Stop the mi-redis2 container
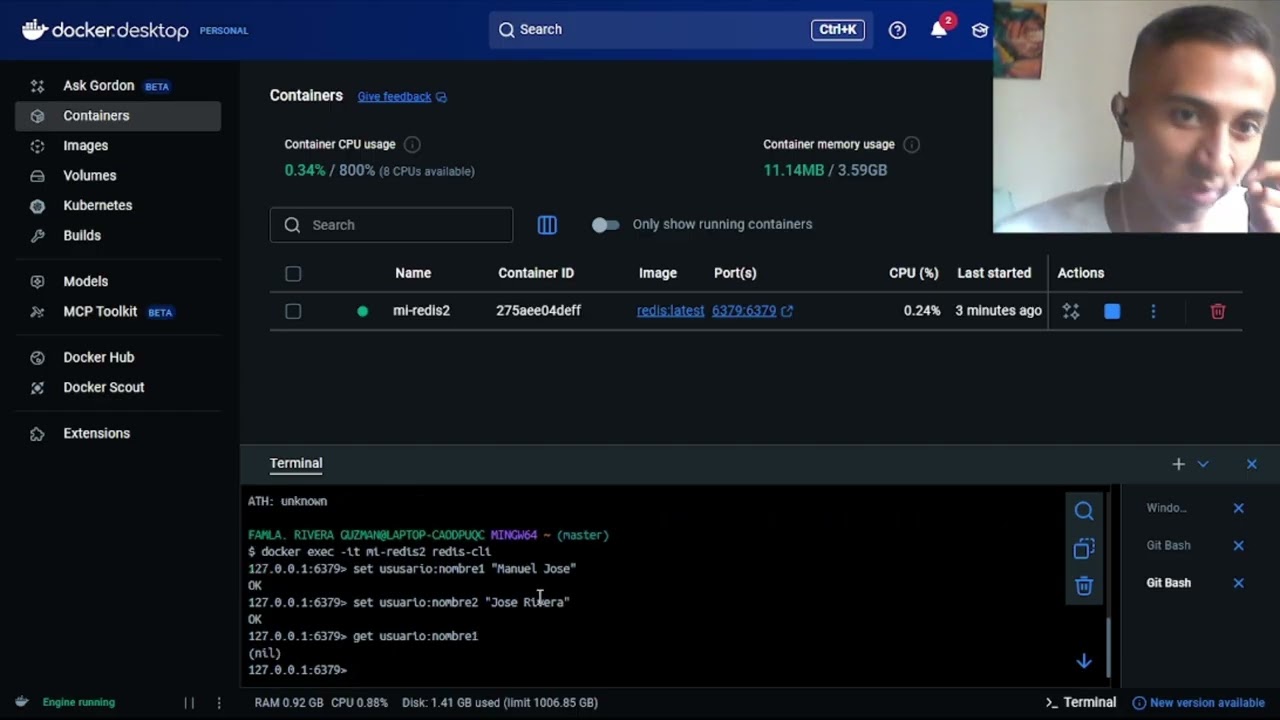This screenshot has height=720, width=1280. 1112,312
